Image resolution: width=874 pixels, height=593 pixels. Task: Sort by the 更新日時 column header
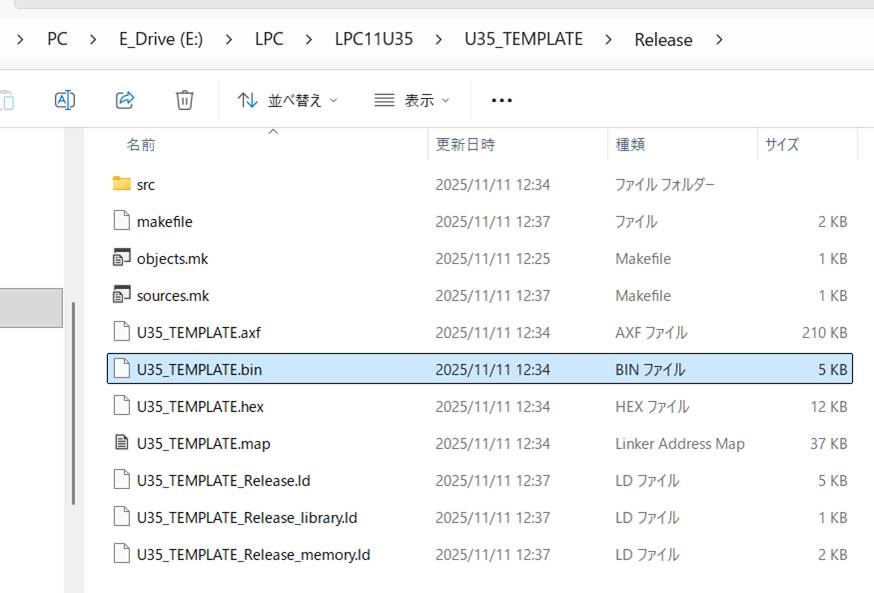(x=465, y=144)
